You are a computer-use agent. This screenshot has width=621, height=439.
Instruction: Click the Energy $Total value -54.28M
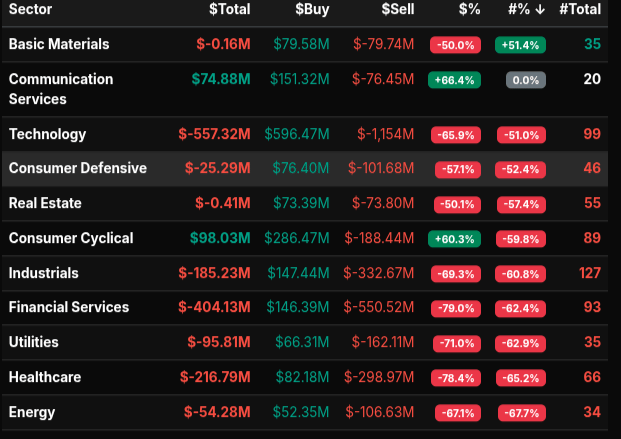[x=217, y=412]
